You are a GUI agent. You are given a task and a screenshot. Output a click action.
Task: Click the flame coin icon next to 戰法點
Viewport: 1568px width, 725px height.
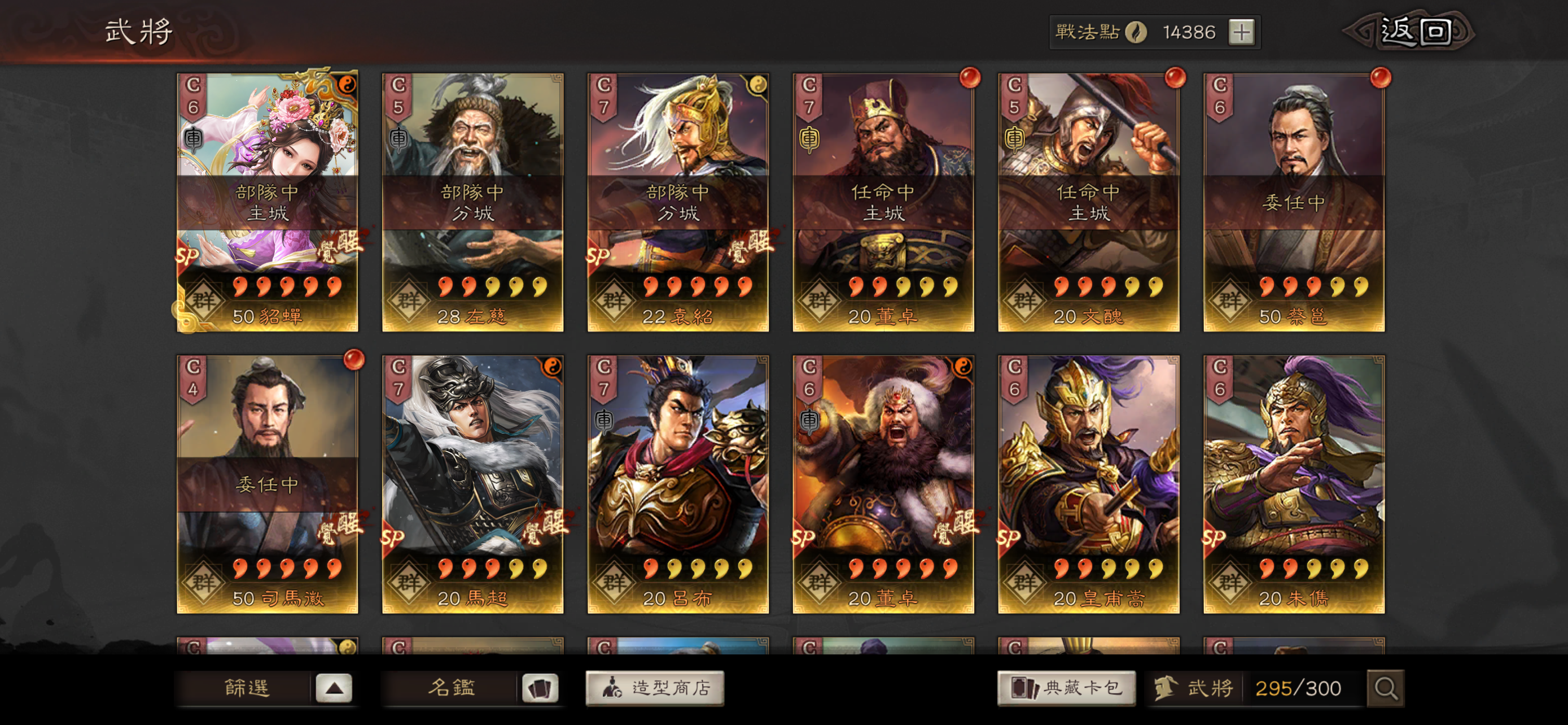[1135, 32]
